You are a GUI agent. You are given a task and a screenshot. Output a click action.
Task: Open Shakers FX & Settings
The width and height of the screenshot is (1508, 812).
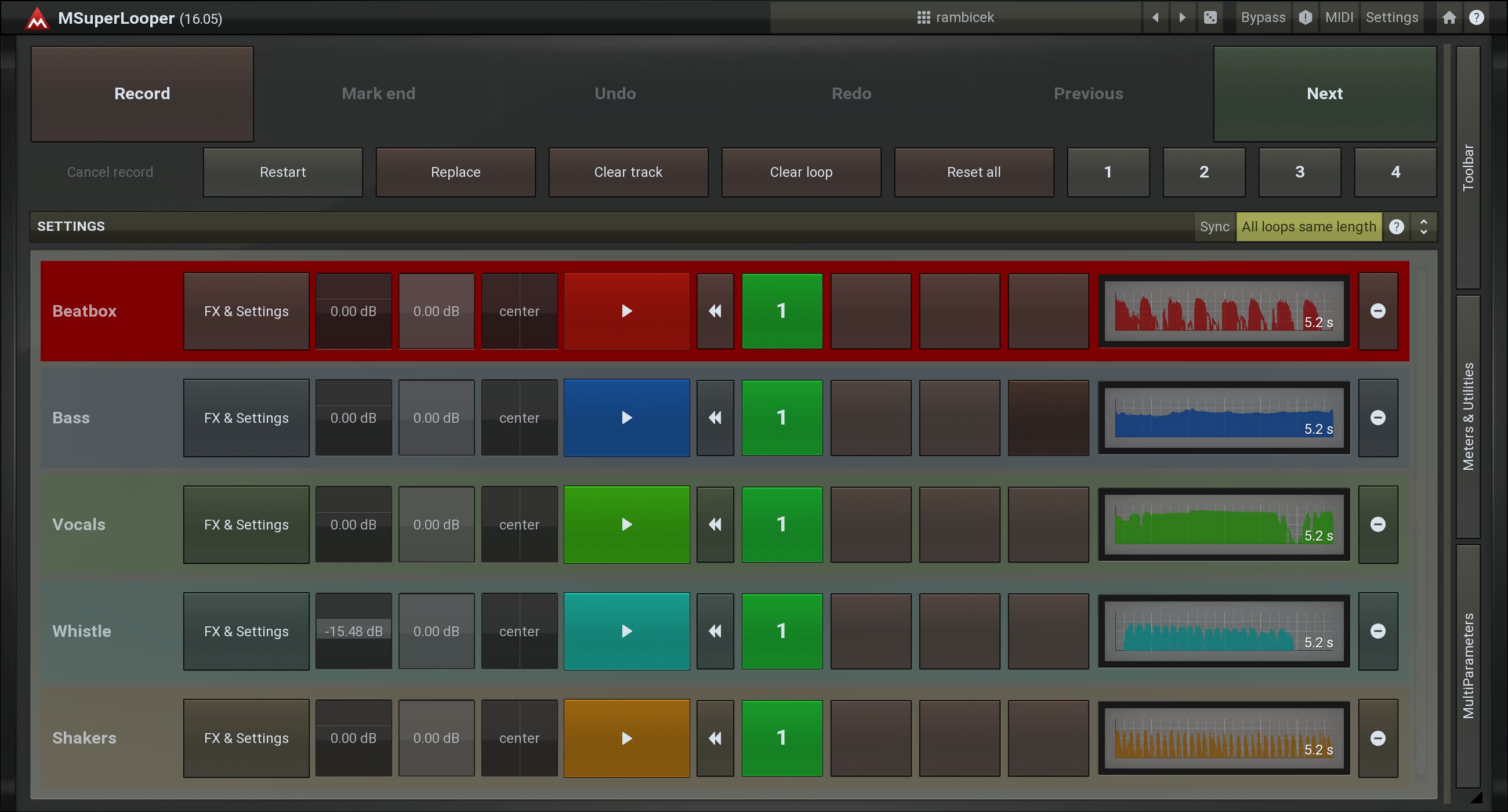(246, 738)
